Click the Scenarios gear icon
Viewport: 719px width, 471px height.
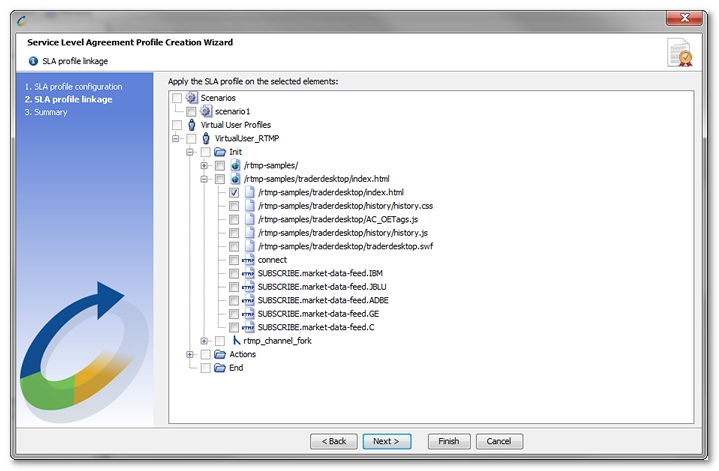[192, 98]
